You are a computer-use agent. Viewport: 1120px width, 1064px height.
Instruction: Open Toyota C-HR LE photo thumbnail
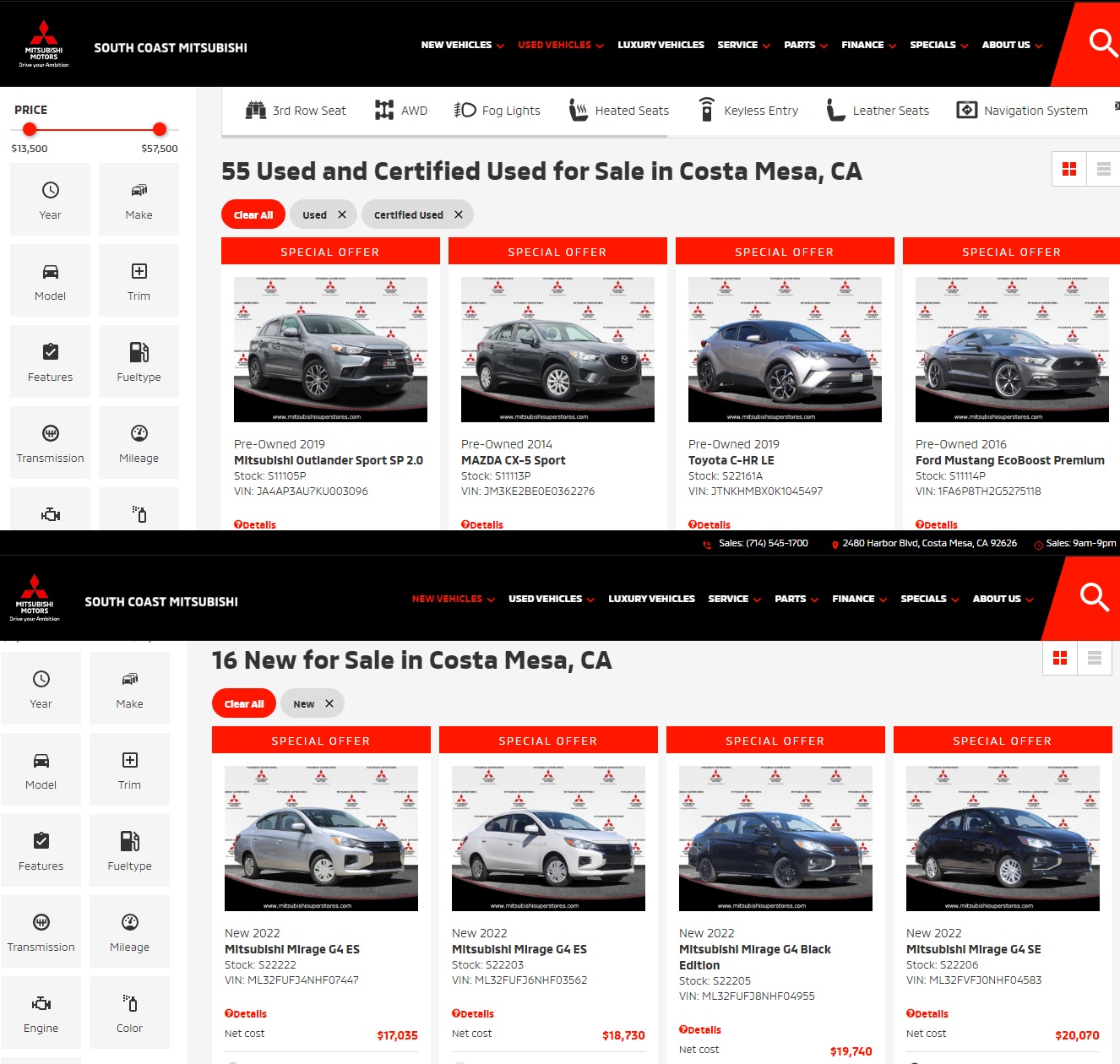click(785, 350)
